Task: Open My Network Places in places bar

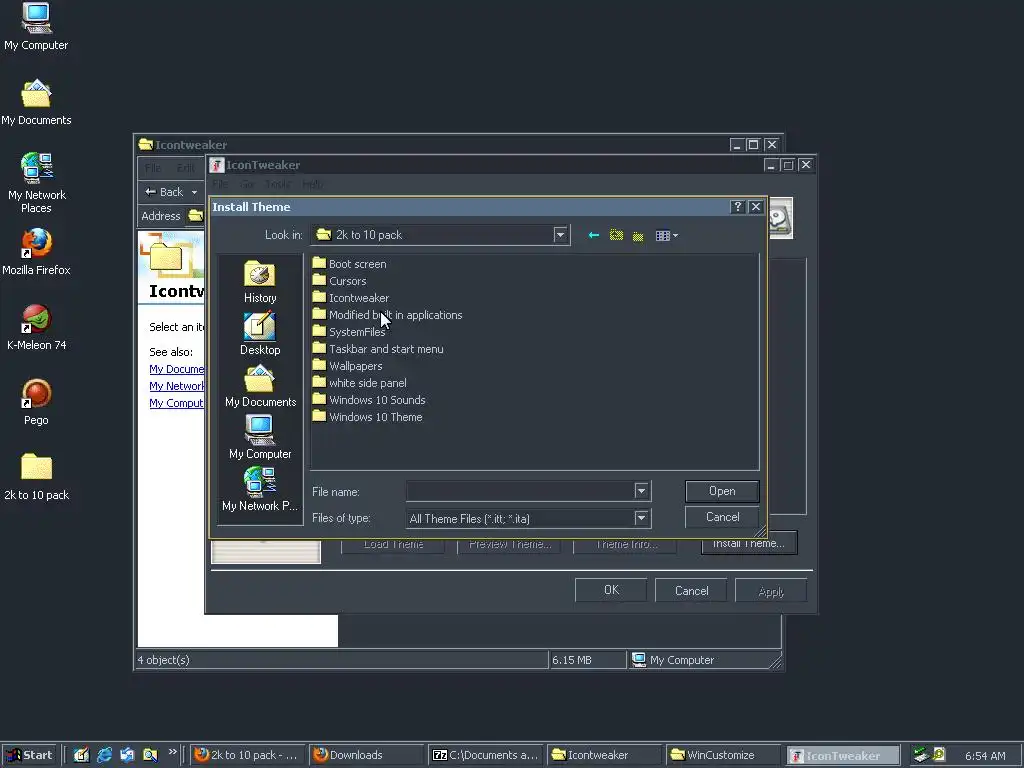Action: 260,490
